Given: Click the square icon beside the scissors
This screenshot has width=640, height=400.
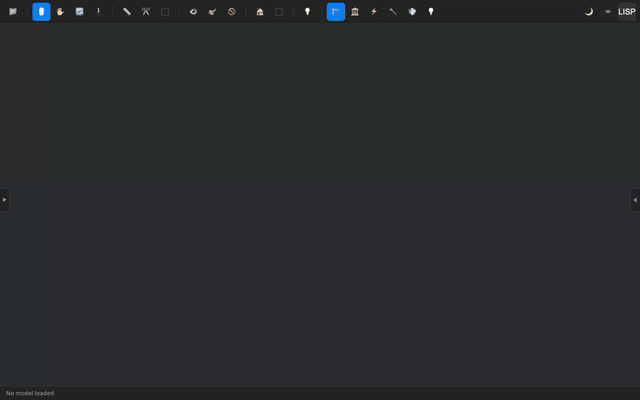Looking at the screenshot, I should 165,11.
